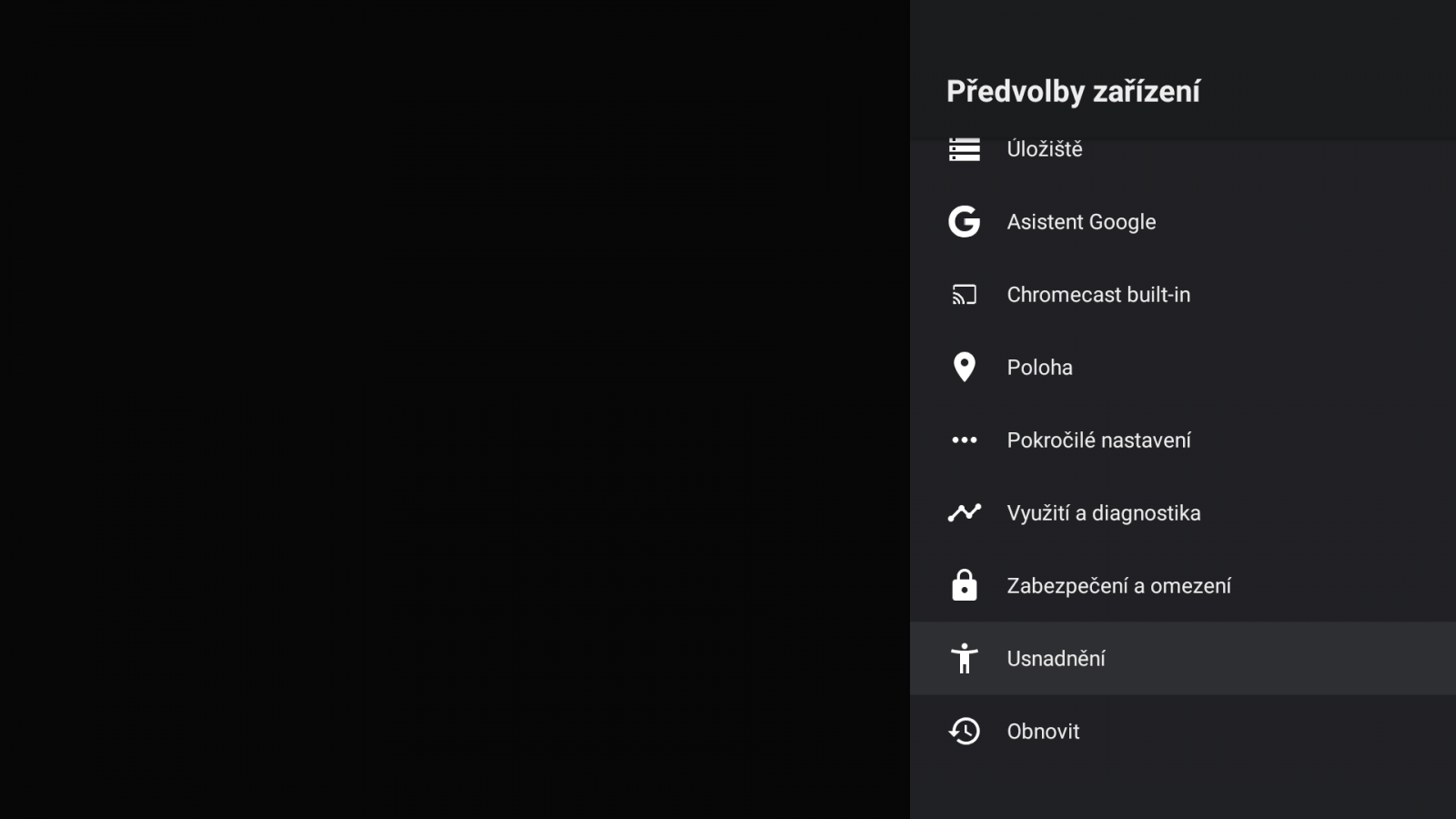Choose the highlighted Usnadnění item
The image size is (1456, 819).
[x=1056, y=659]
